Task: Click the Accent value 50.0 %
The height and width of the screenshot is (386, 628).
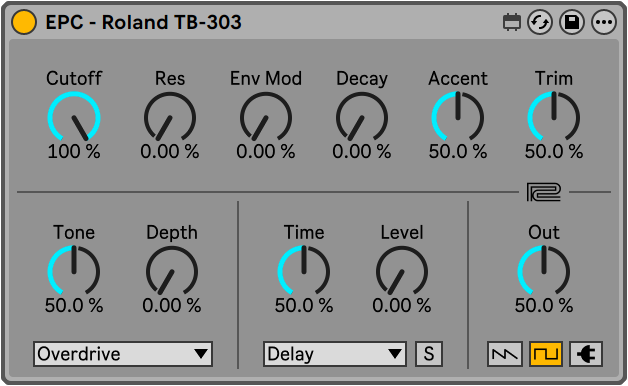Action: coord(458,152)
